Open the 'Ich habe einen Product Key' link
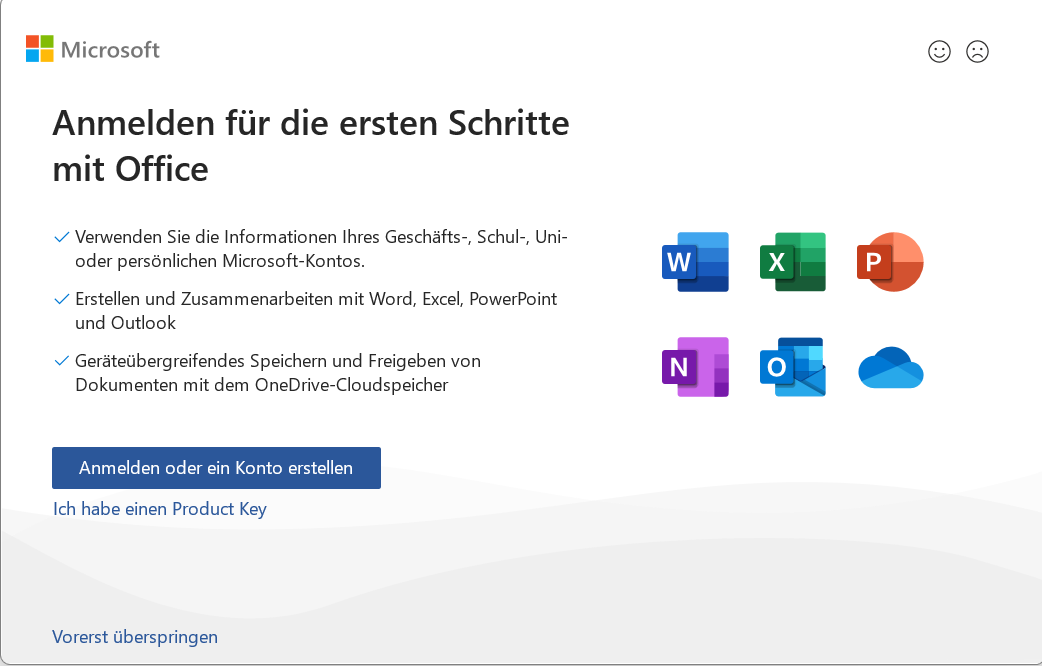 tap(160, 509)
